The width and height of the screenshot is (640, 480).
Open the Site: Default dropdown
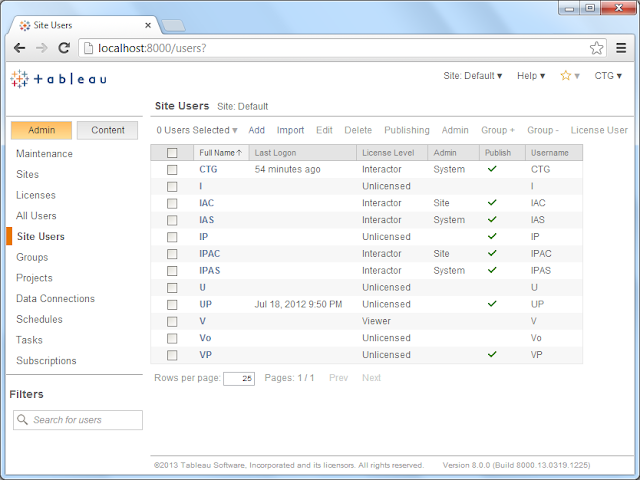[x=473, y=76]
